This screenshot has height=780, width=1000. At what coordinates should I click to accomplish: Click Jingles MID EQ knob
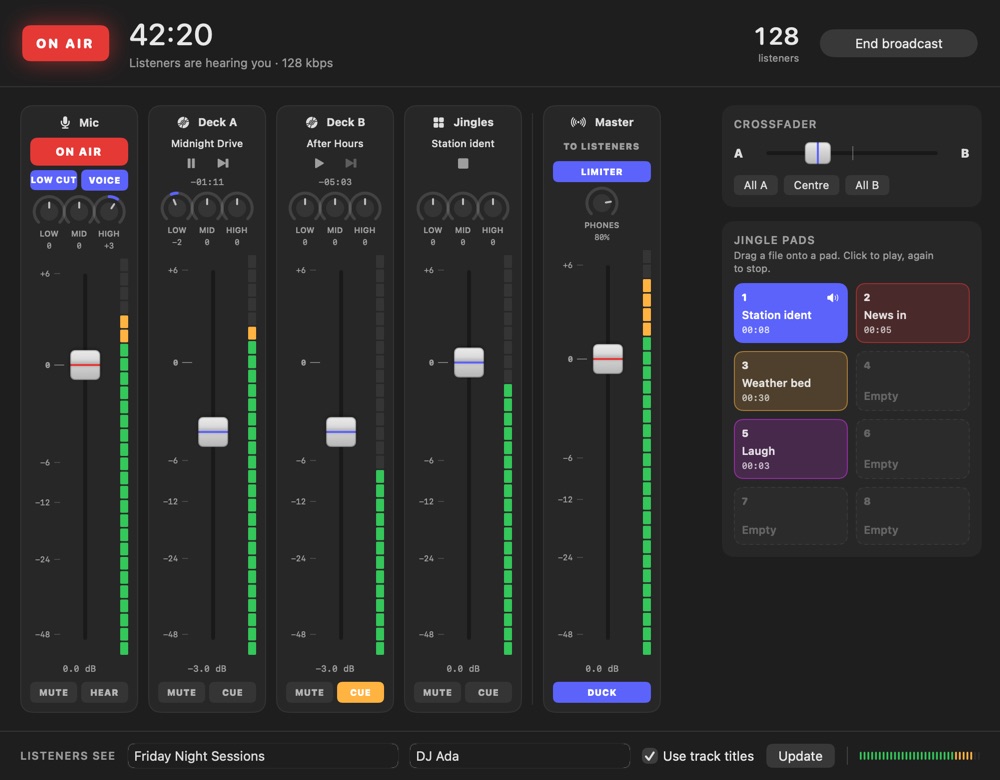462,207
